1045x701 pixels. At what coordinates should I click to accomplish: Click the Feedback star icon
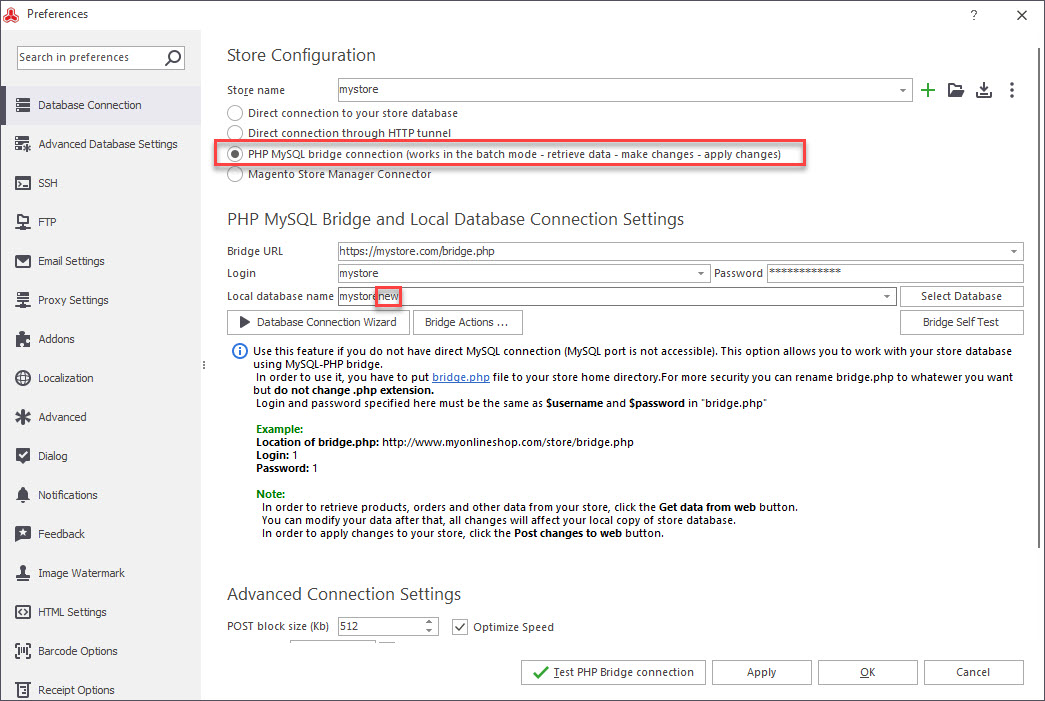(23, 534)
